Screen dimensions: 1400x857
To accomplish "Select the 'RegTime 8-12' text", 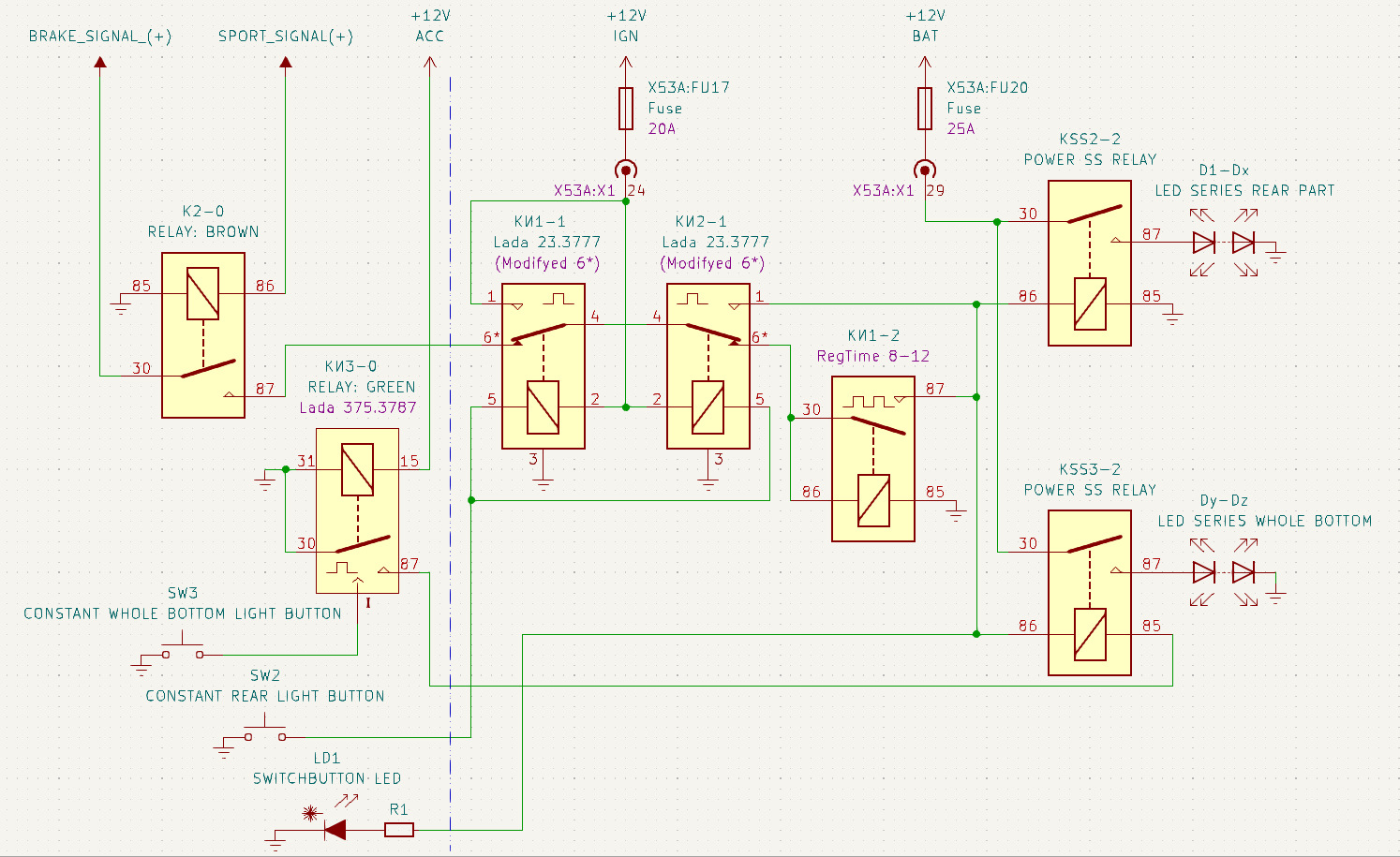I will coord(873,356).
